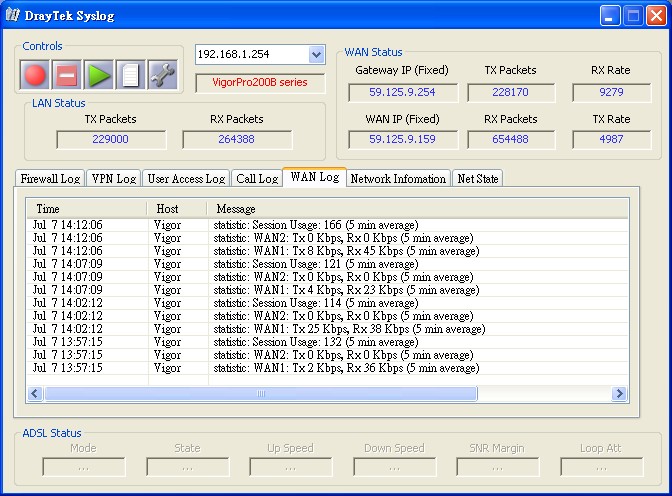Screen dimensions: 672x496
Task: Click the ADSL Up Speed field
Action: pyautogui.click(x=291, y=467)
